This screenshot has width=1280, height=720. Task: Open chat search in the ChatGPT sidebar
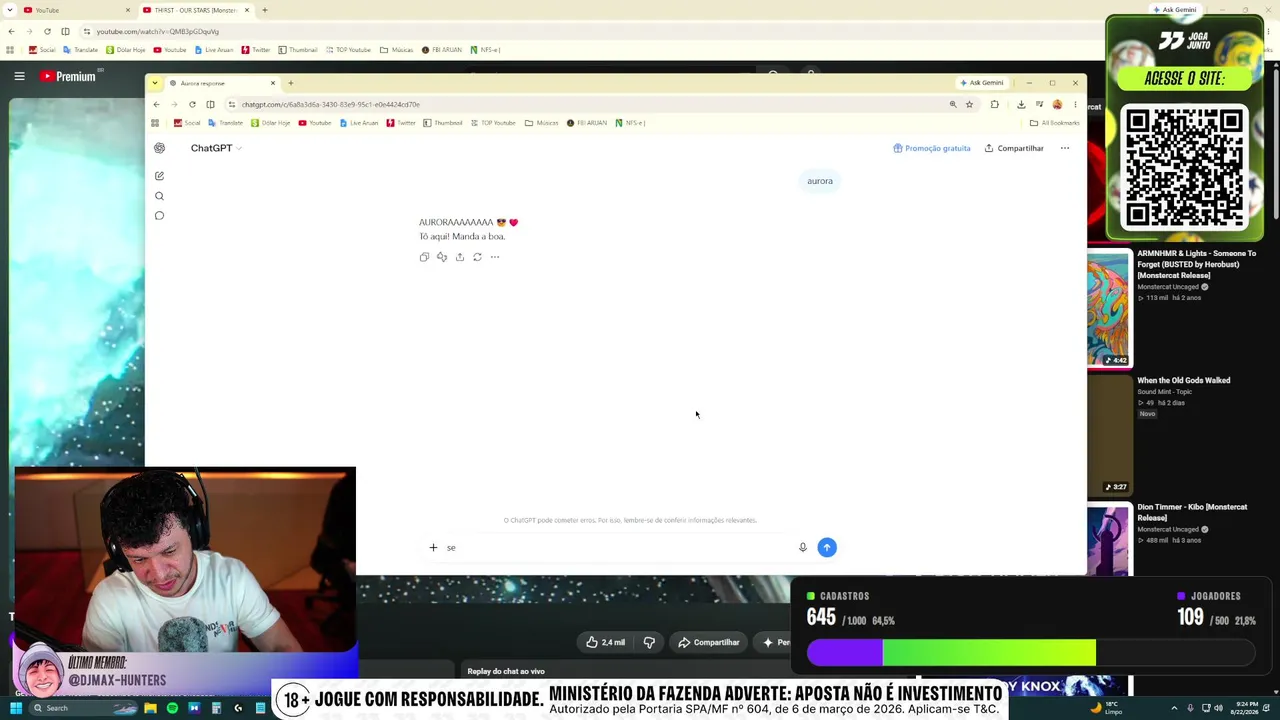click(x=159, y=196)
